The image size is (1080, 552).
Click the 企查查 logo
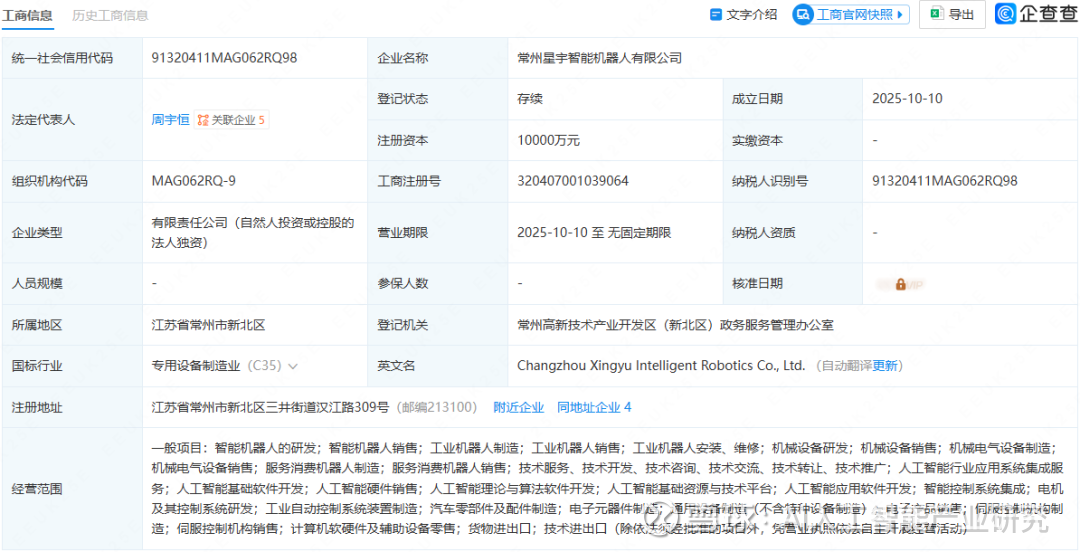point(1037,14)
